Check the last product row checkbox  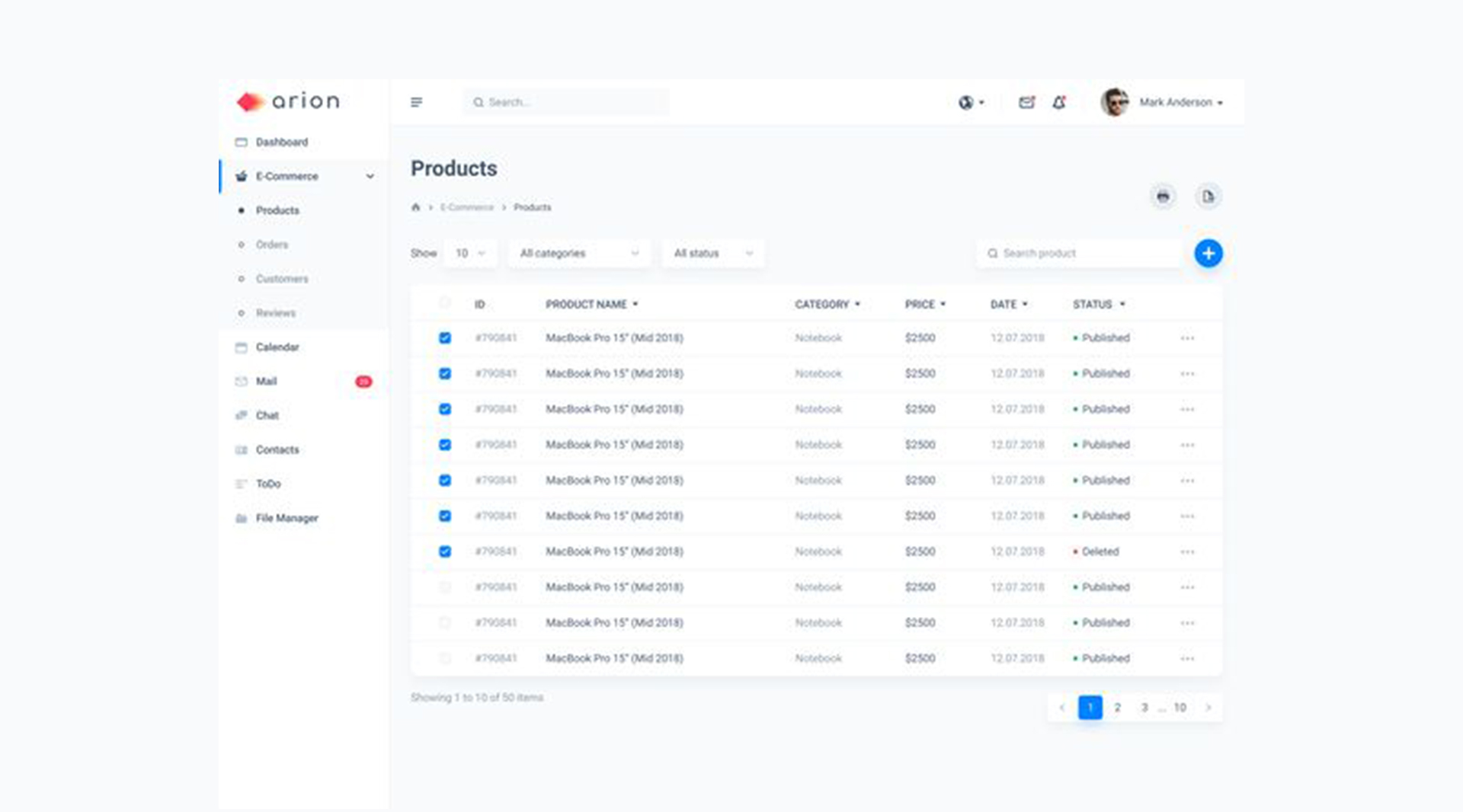click(x=445, y=658)
